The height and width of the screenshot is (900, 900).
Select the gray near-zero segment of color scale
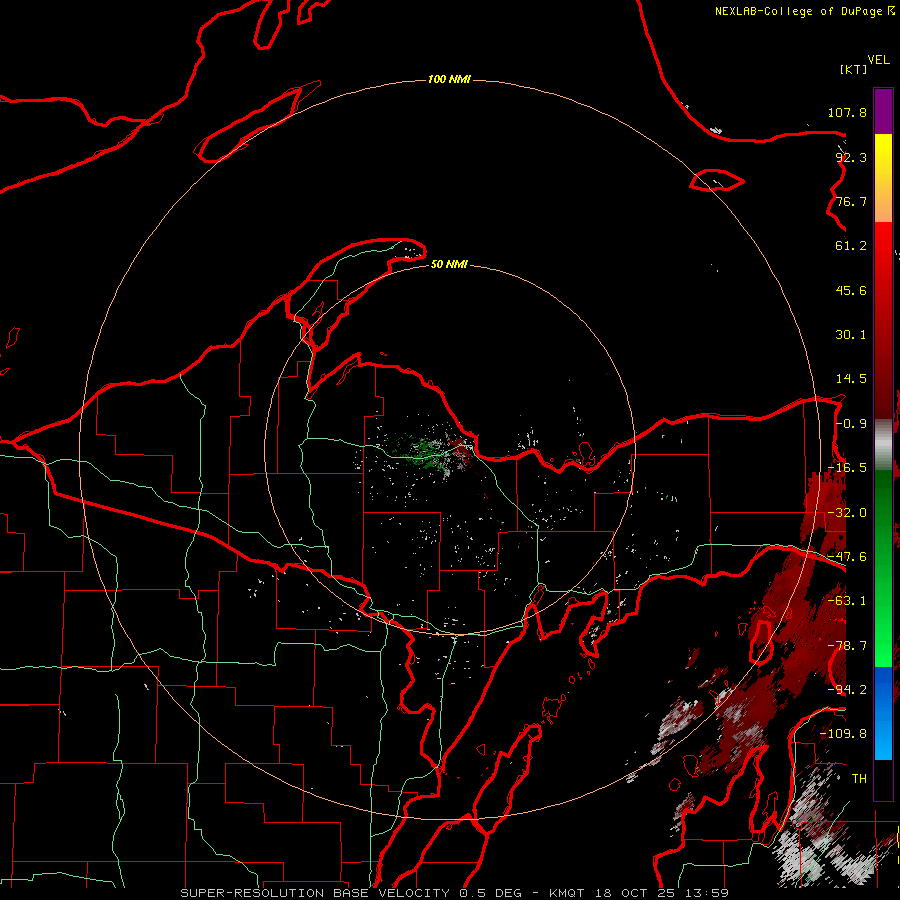[883, 444]
